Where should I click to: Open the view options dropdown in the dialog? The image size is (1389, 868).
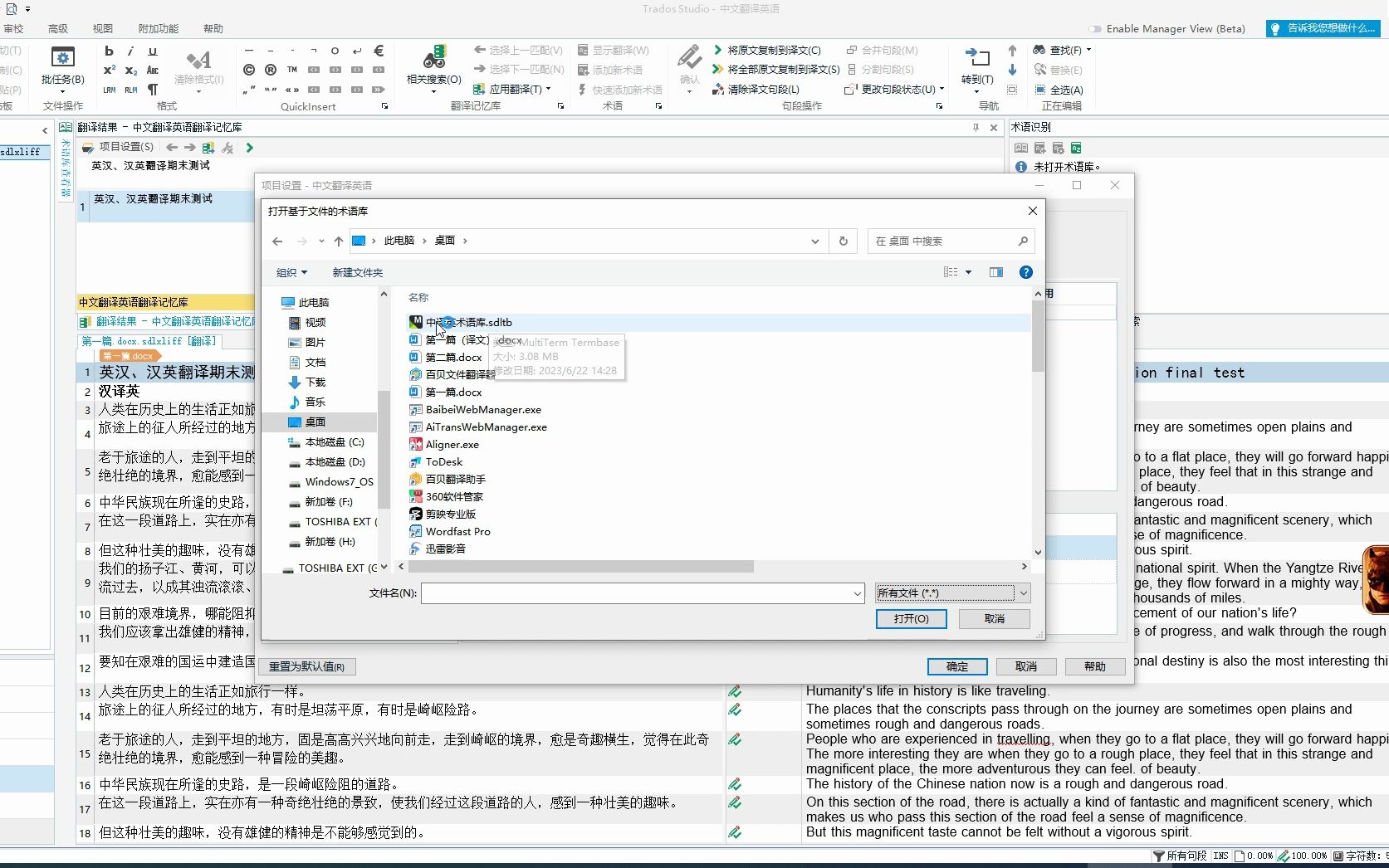[x=969, y=271]
